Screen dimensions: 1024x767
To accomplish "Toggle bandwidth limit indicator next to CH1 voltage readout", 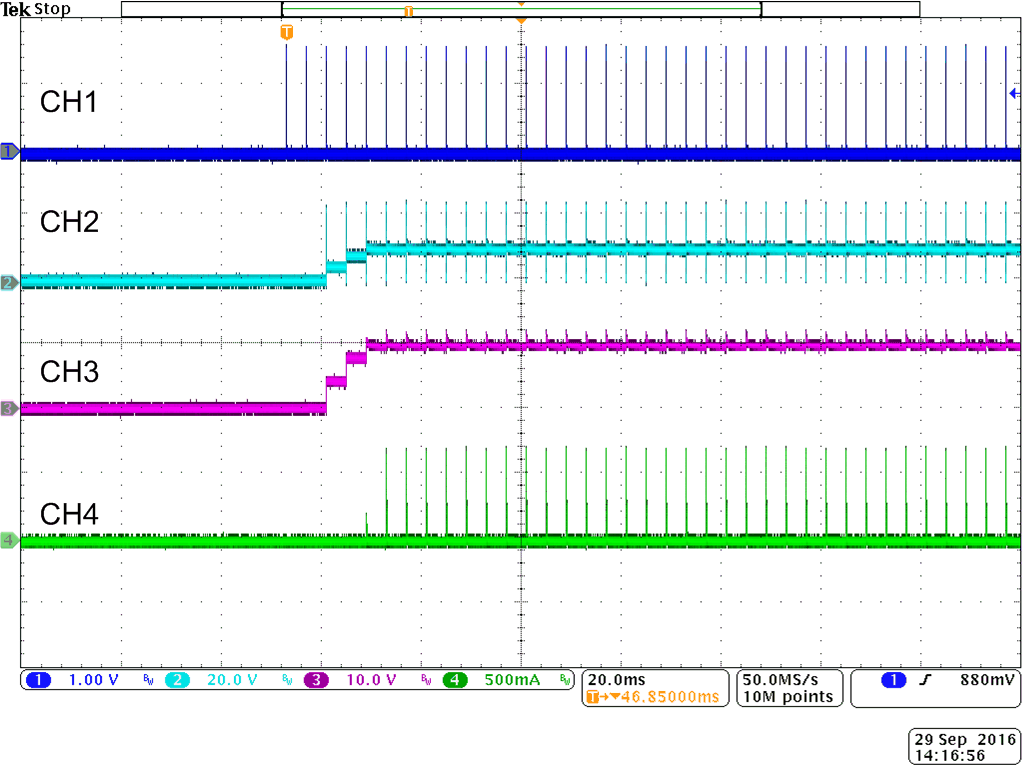I will coord(148,681).
